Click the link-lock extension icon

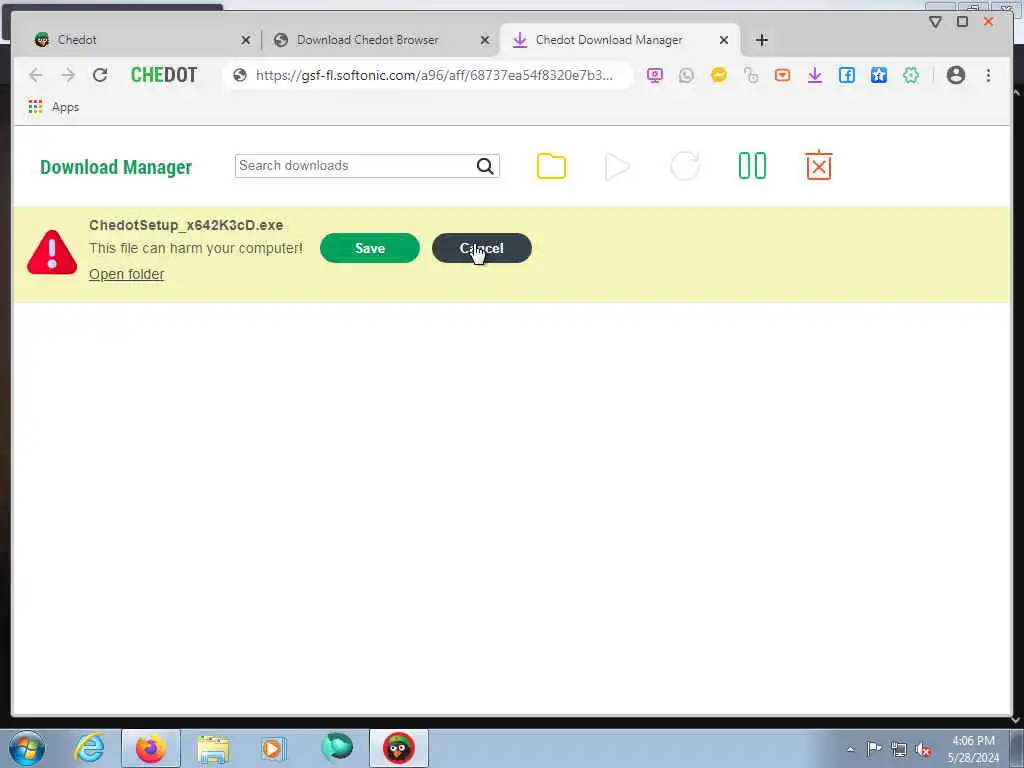coord(750,75)
